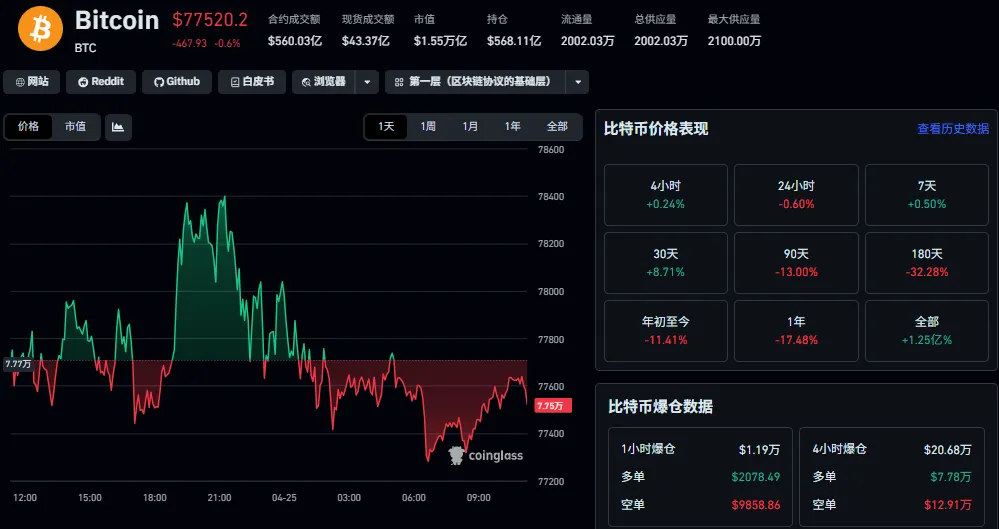Click the 持仓 $568.11亿 value
The width and height of the screenshot is (999, 529).
(514, 41)
